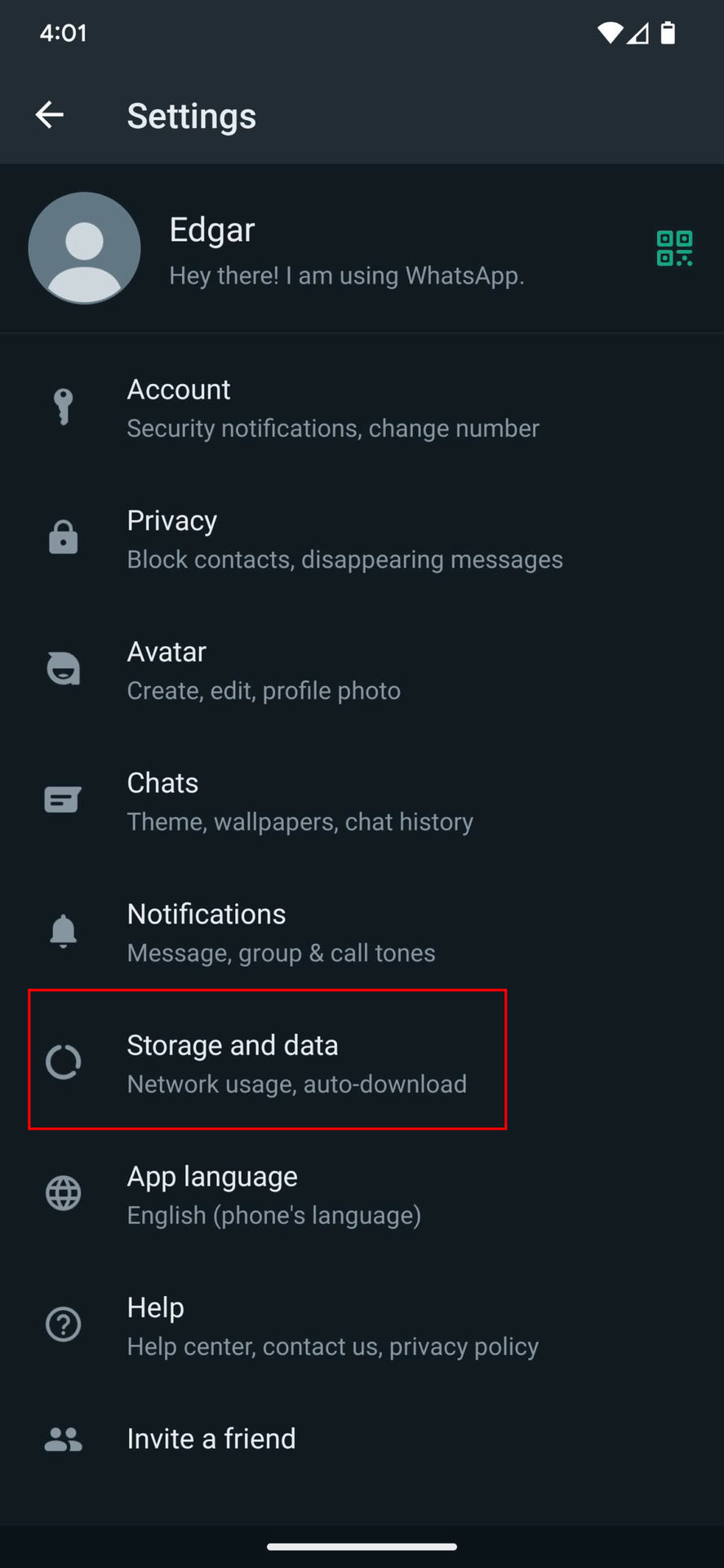
Task: Open the QR code icon beside Edgar
Action: point(674,248)
